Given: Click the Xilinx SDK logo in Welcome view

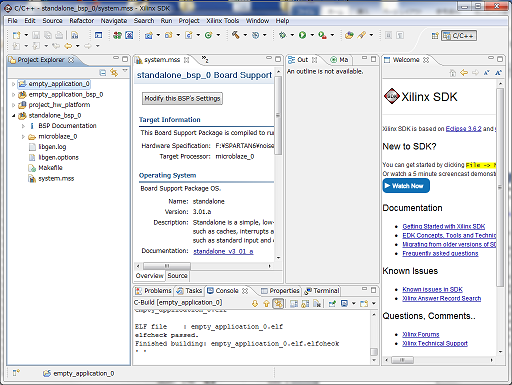Looking at the screenshot, I should point(392,97).
